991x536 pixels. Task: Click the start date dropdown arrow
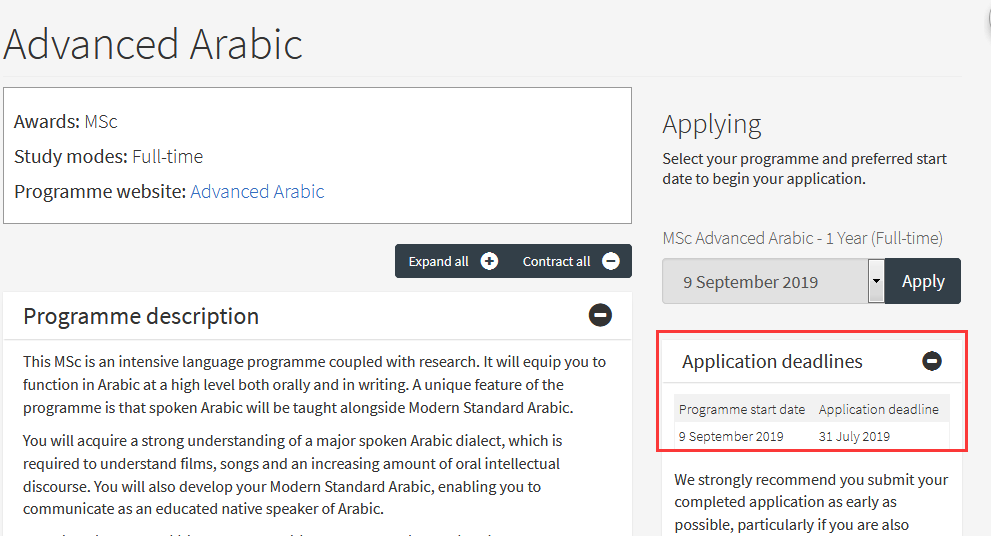click(x=876, y=281)
